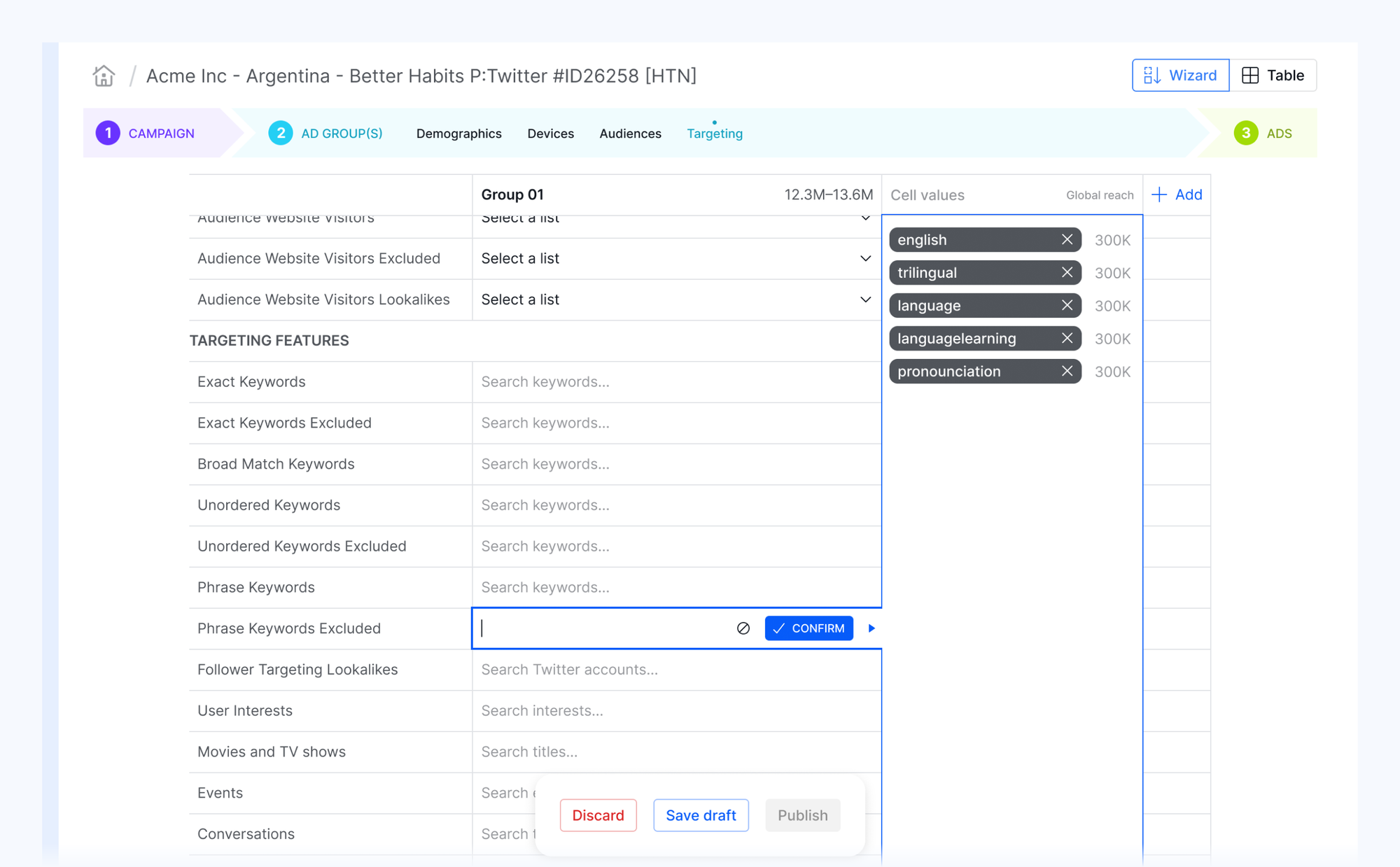This screenshot has height=867, width=1400.
Task: Remove the 'trilingual' keyword chip
Action: [1067, 273]
